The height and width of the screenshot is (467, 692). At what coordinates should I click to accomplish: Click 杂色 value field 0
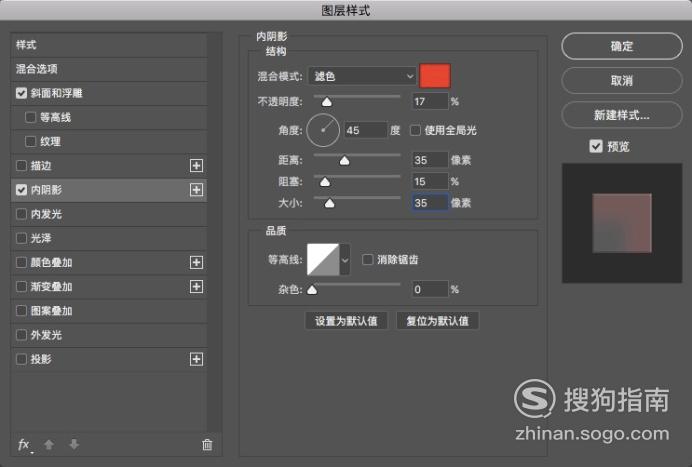[x=430, y=290]
